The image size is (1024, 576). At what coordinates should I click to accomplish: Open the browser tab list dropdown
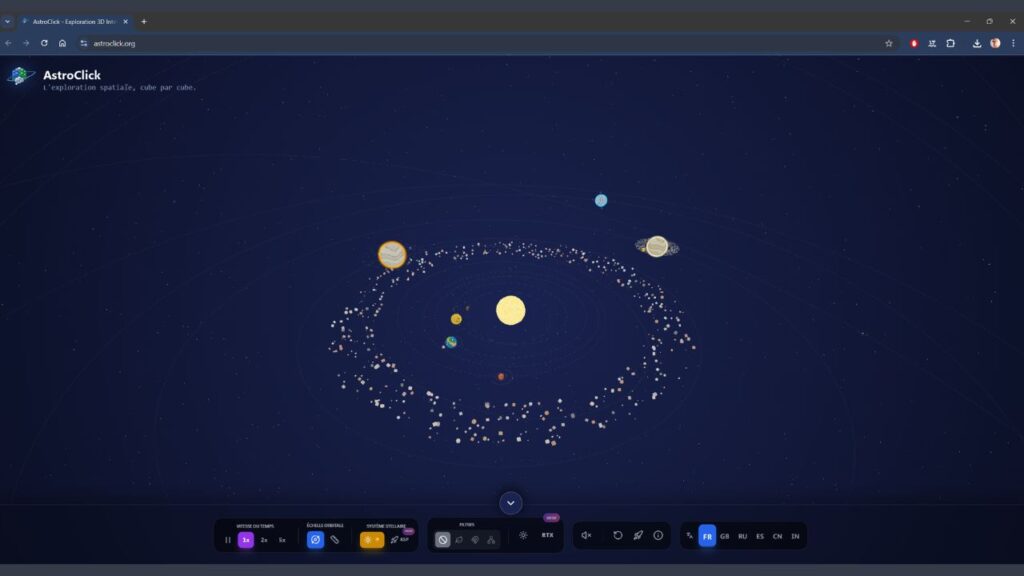(7, 21)
